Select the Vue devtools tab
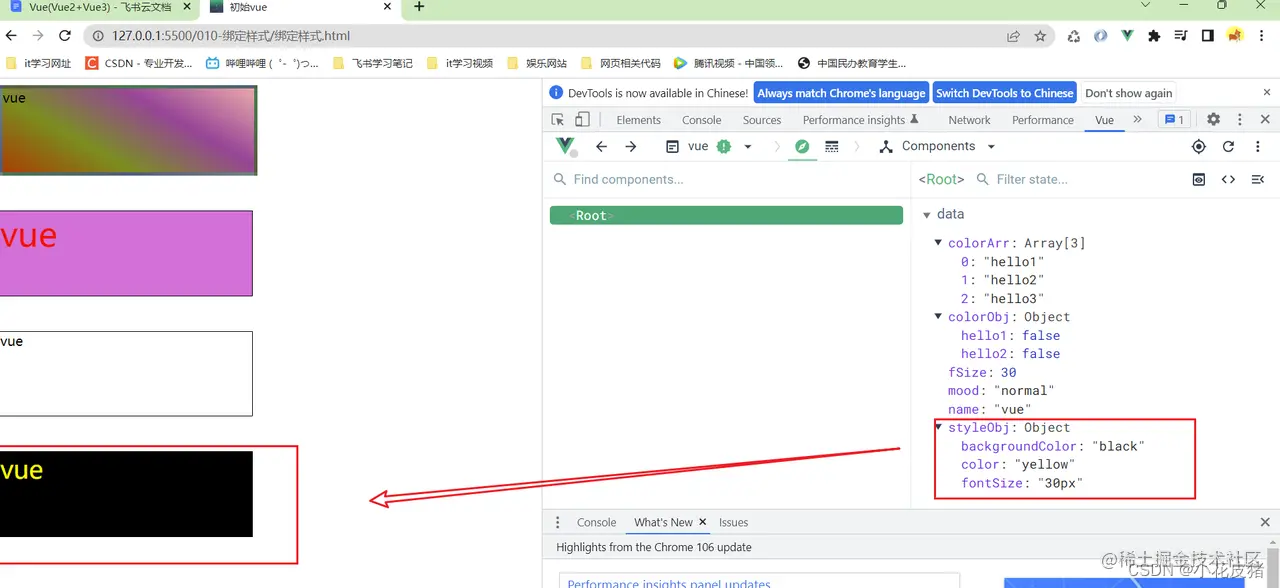Viewport: 1280px width, 588px height. 1104,120
